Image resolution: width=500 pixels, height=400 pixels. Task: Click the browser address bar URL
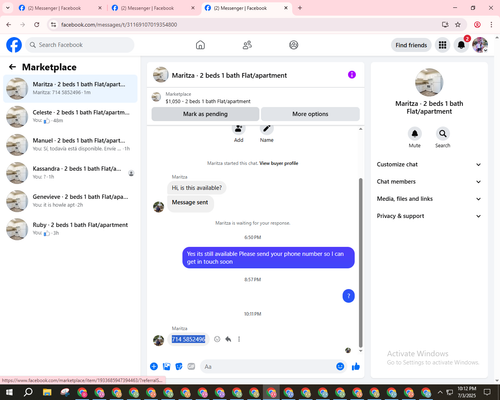[119, 25]
